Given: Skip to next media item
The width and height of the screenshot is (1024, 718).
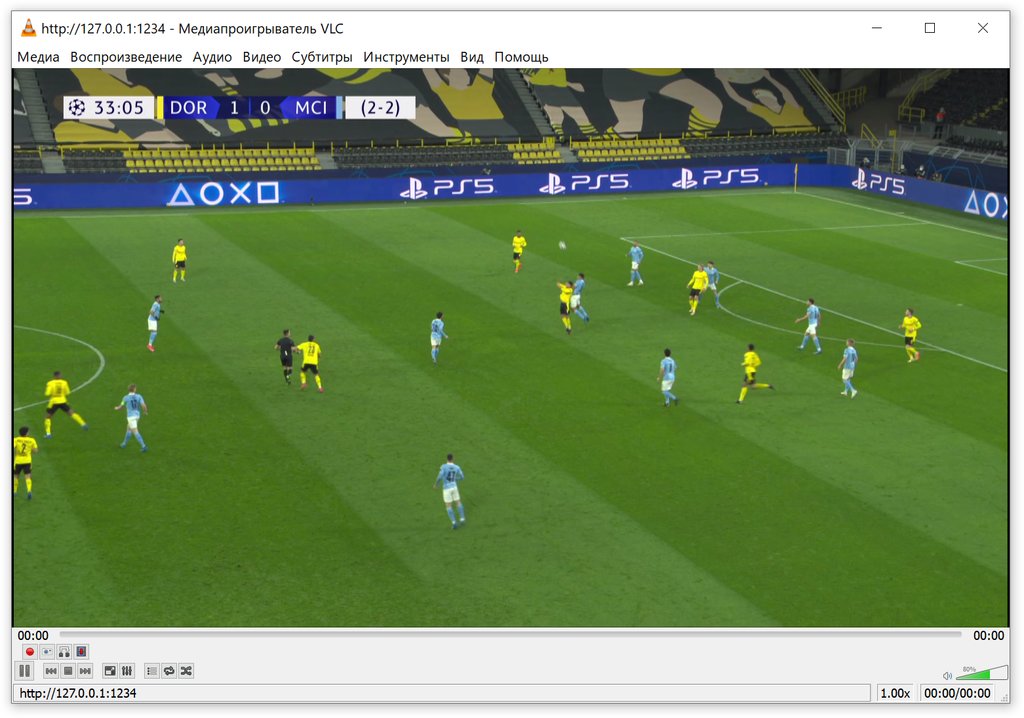Looking at the screenshot, I should (86, 671).
